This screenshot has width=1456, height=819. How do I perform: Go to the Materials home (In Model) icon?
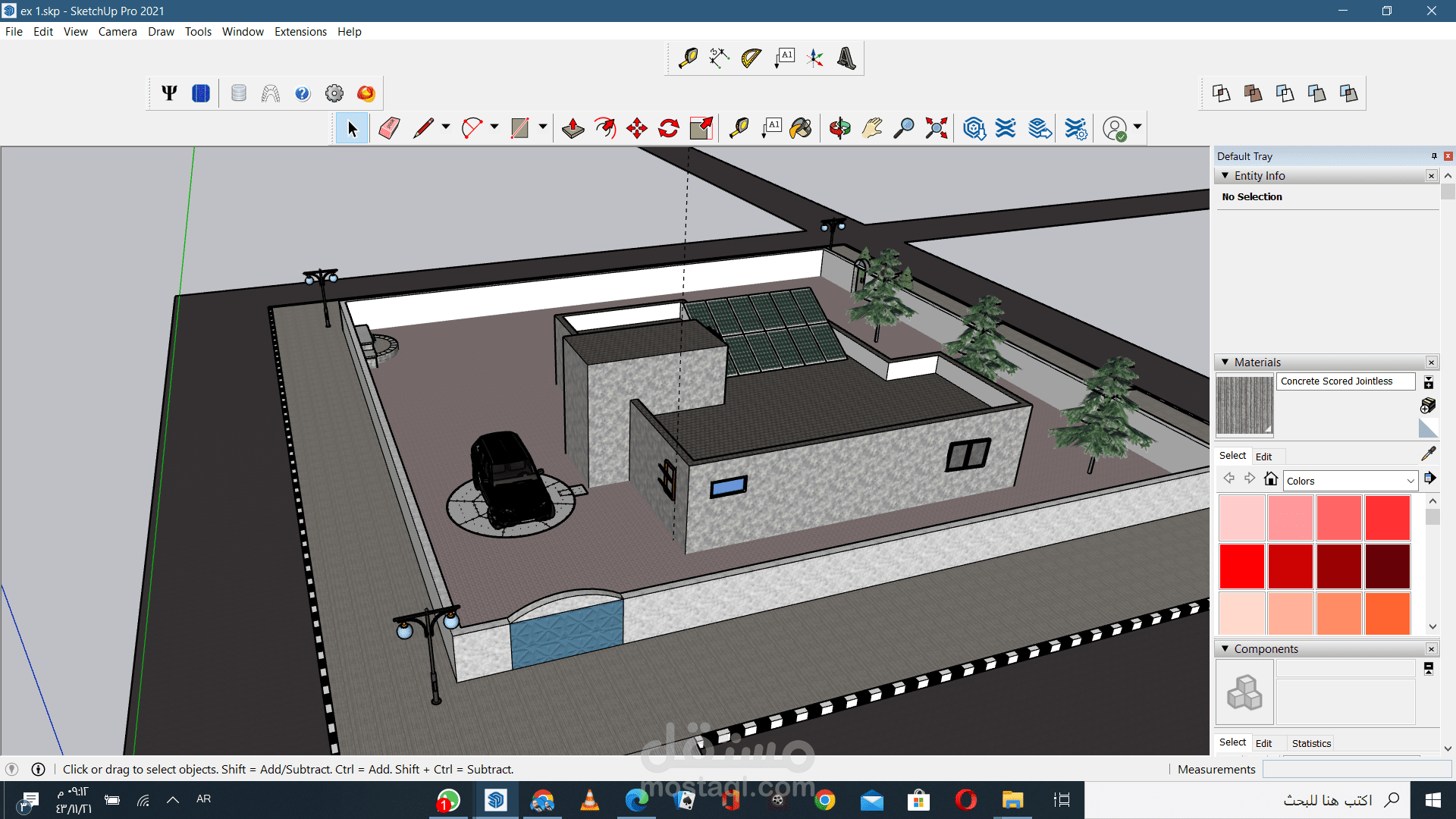[x=1271, y=479]
